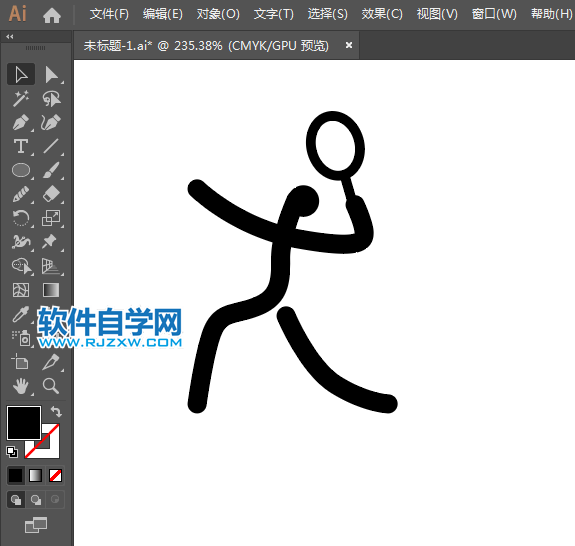Image resolution: width=575 pixels, height=546 pixels.
Task: Change the screen mode
Action: coord(36,525)
